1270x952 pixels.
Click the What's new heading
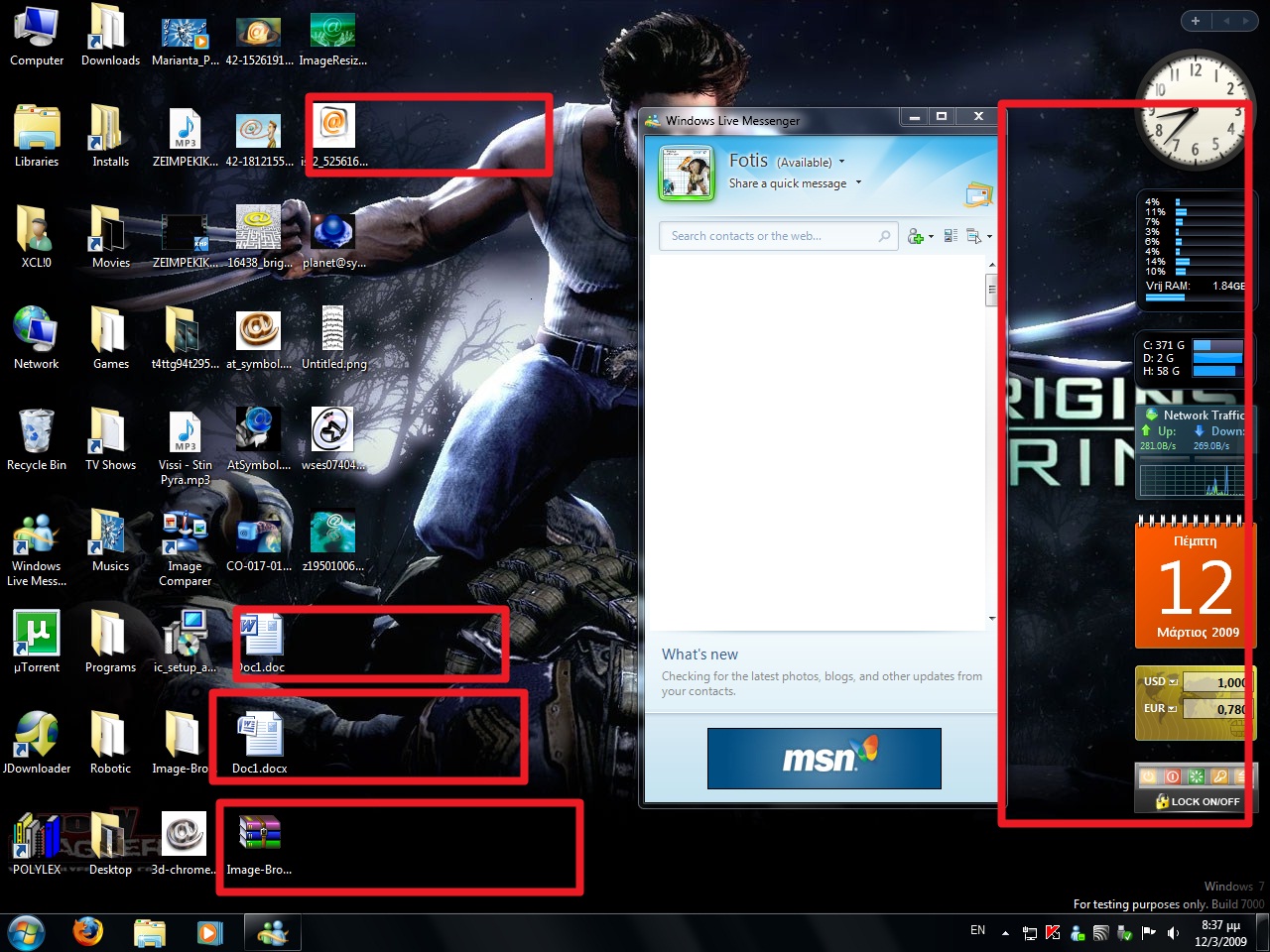point(699,654)
